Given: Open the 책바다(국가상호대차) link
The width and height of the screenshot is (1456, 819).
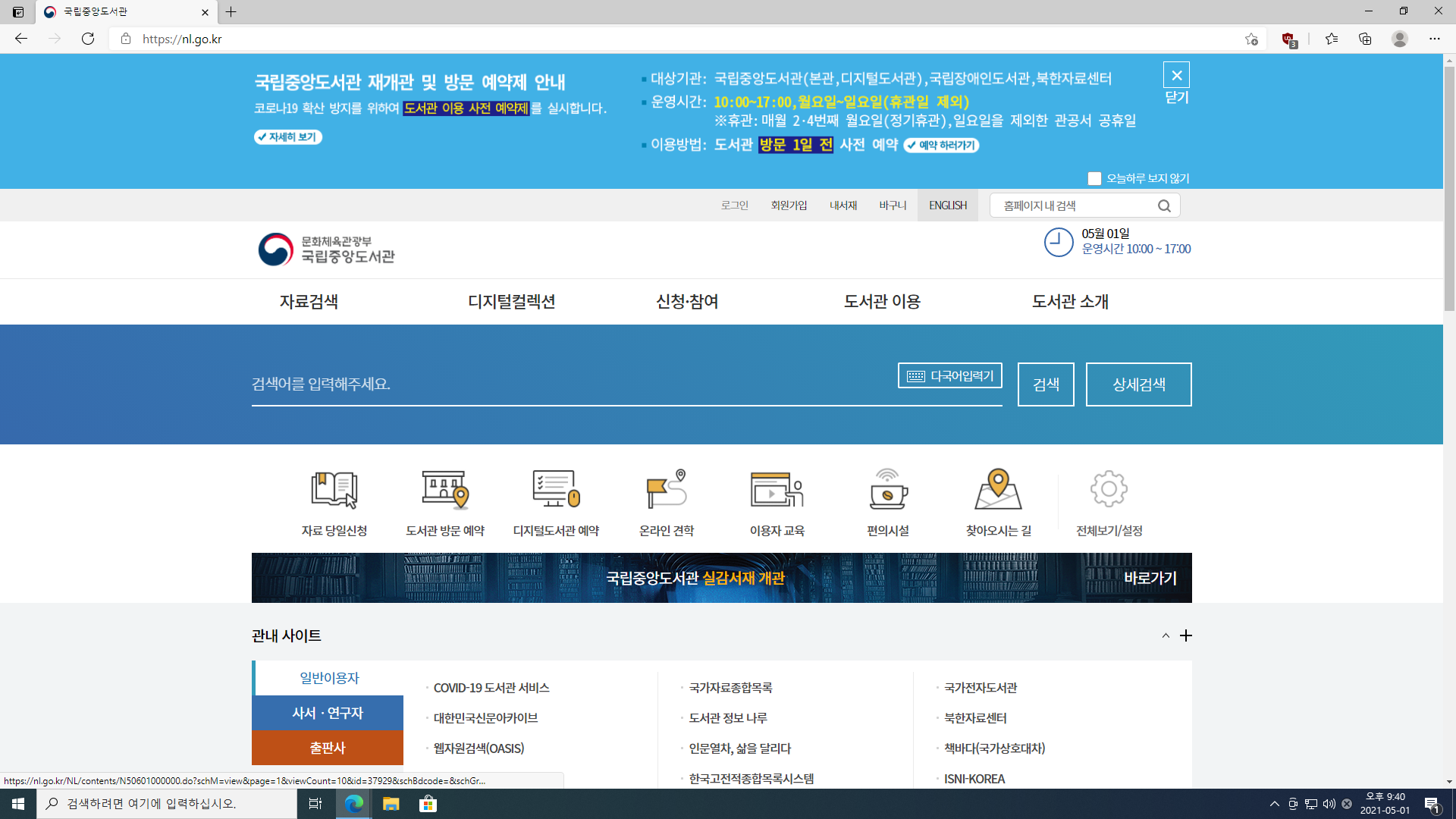Looking at the screenshot, I should pos(994,748).
